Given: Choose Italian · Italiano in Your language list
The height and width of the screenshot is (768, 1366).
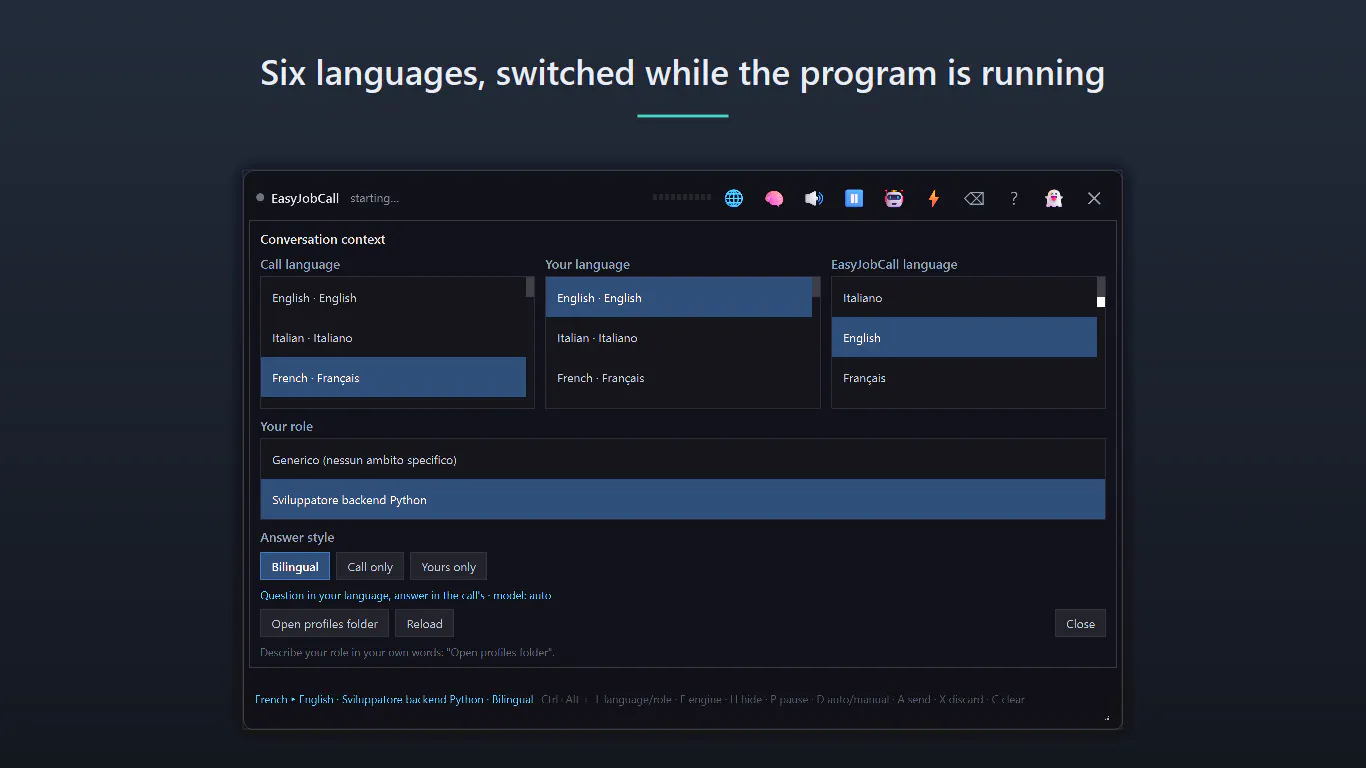Looking at the screenshot, I should click(679, 338).
